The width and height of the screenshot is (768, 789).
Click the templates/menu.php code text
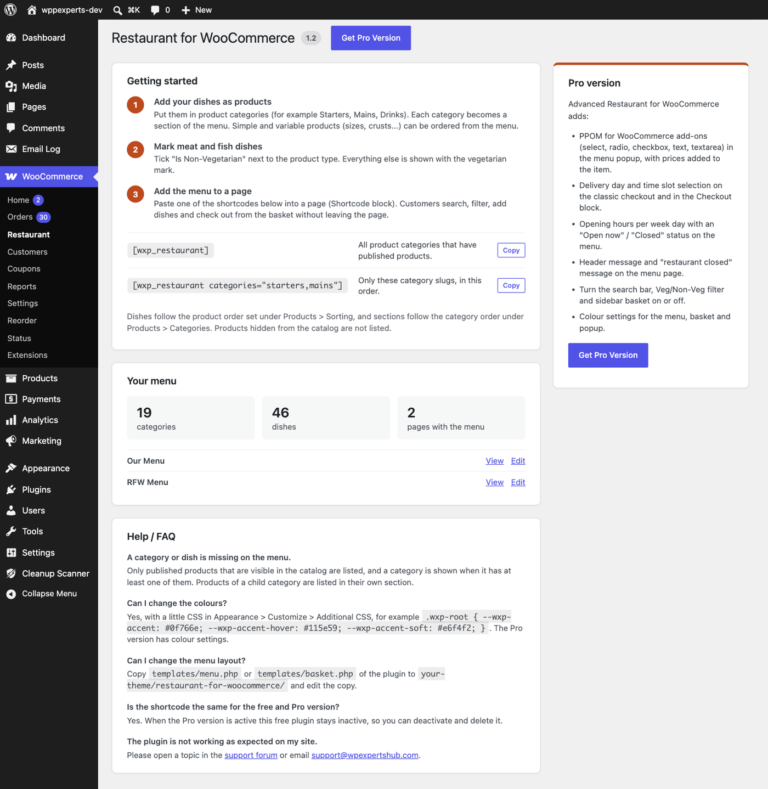click(195, 674)
